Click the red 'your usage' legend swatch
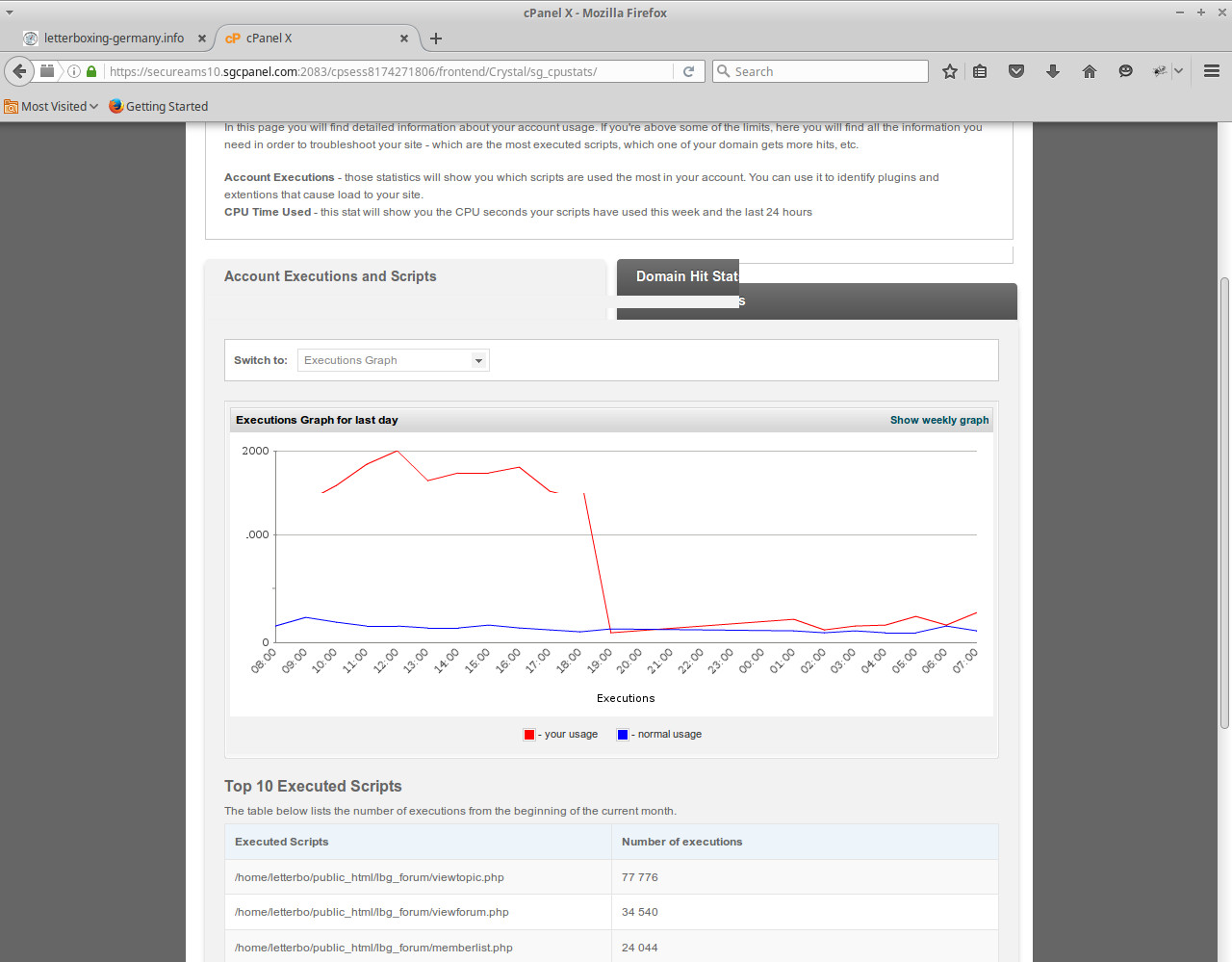 529,735
